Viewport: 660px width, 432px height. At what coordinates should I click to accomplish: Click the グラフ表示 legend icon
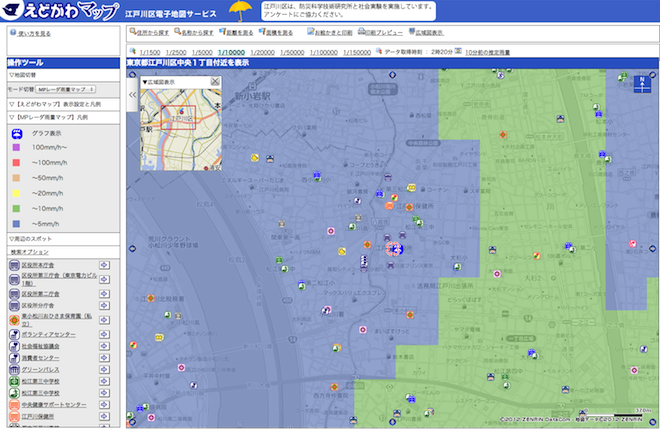16,133
